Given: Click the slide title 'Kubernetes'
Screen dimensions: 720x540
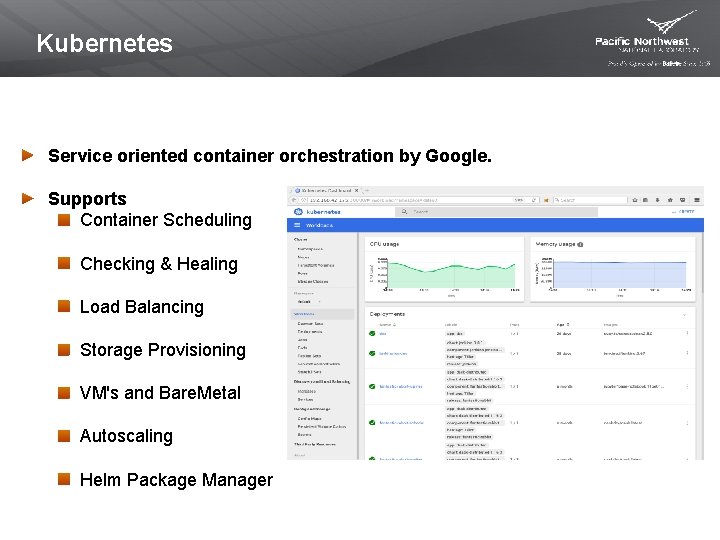Looking at the screenshot, I should 105,43.
